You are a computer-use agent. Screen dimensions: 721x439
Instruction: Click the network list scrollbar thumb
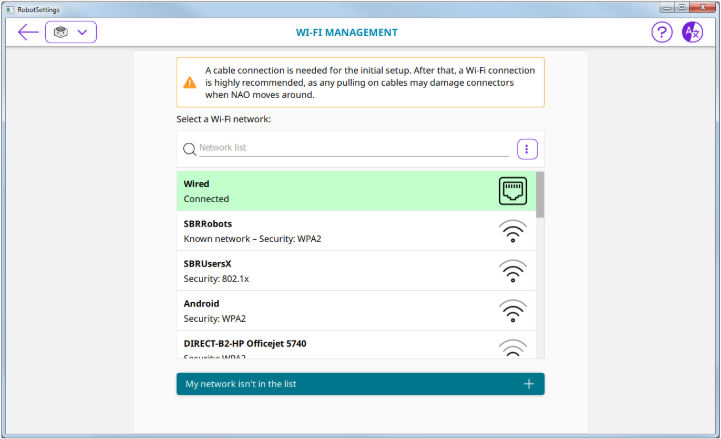[540, 194]
